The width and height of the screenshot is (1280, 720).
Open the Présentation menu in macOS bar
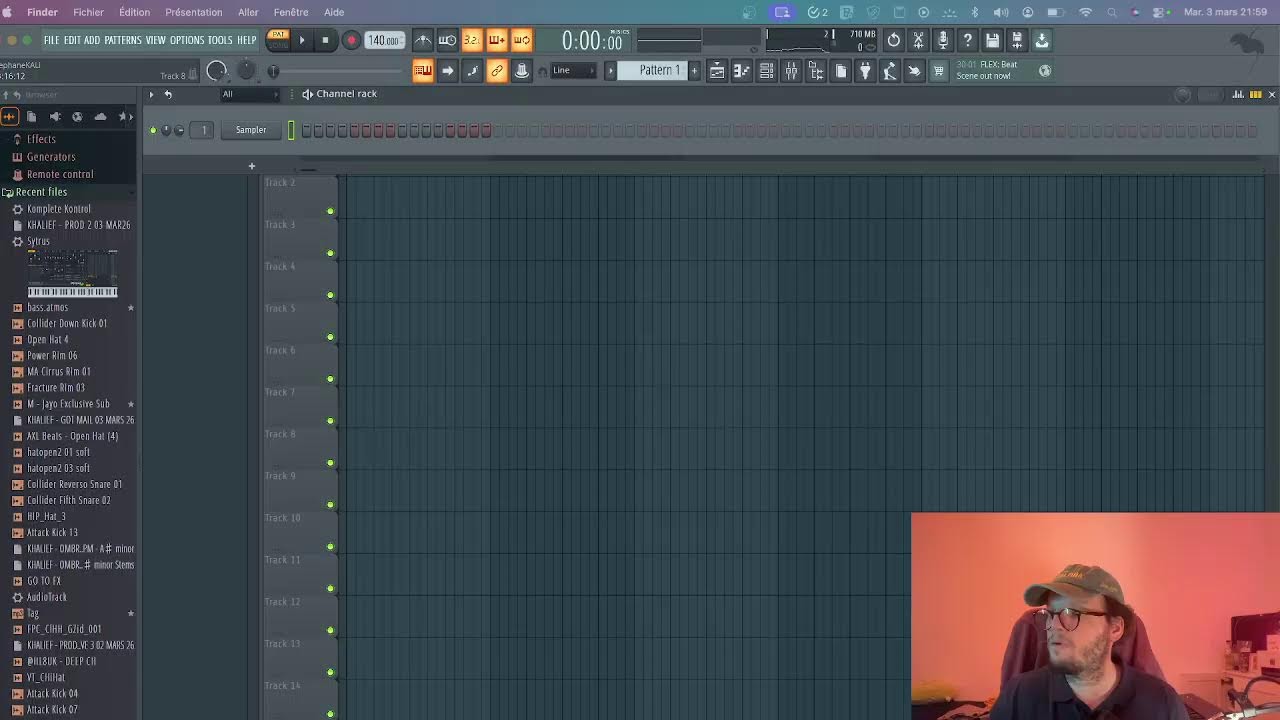click(x=194, y=12)
